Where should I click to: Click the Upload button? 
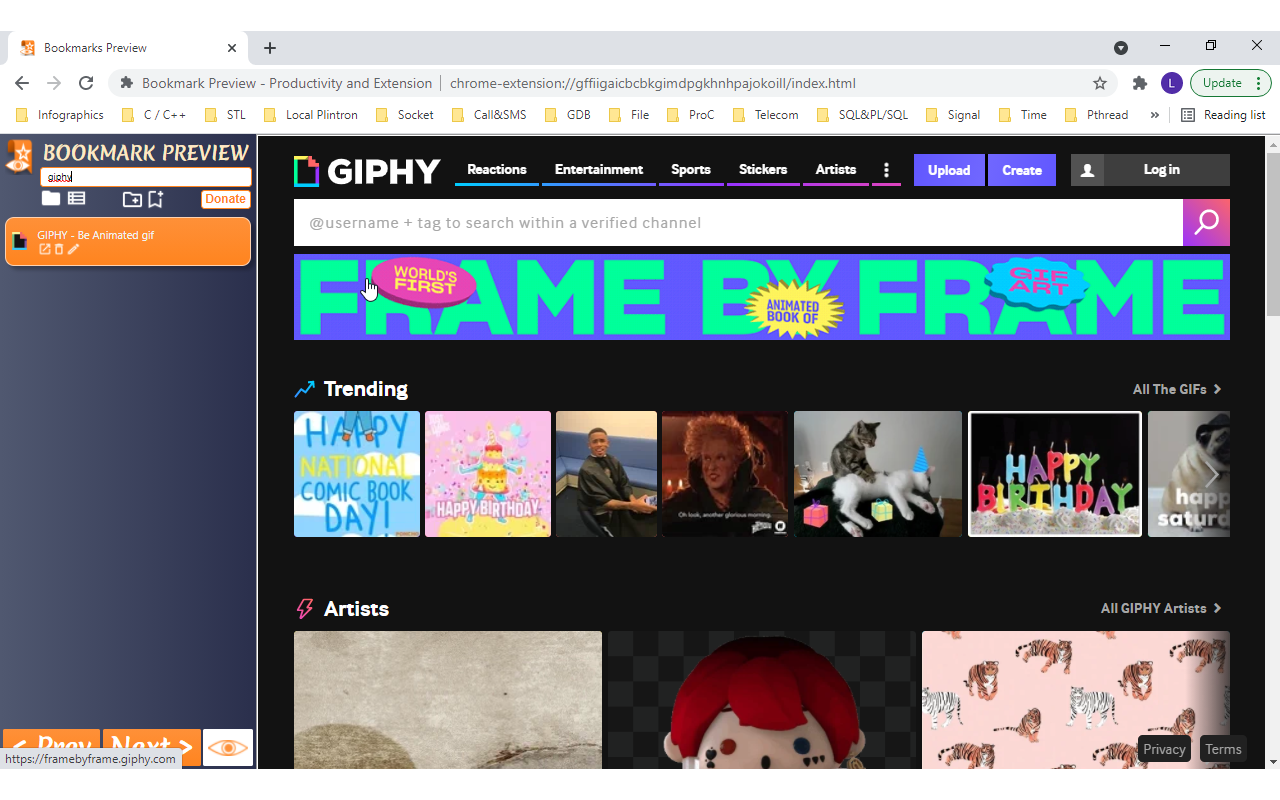coord(948,170)
